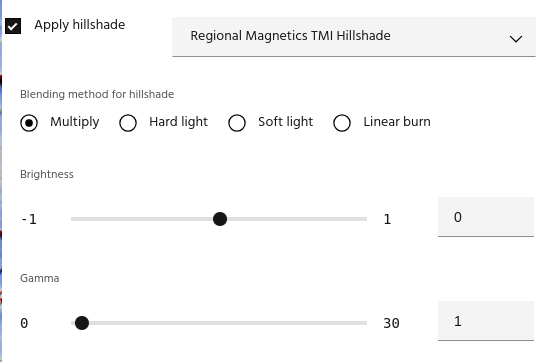Click the Brightness slider minimum label -1
The width and height of the screenshot is (551, 362).
coord(29,219)
